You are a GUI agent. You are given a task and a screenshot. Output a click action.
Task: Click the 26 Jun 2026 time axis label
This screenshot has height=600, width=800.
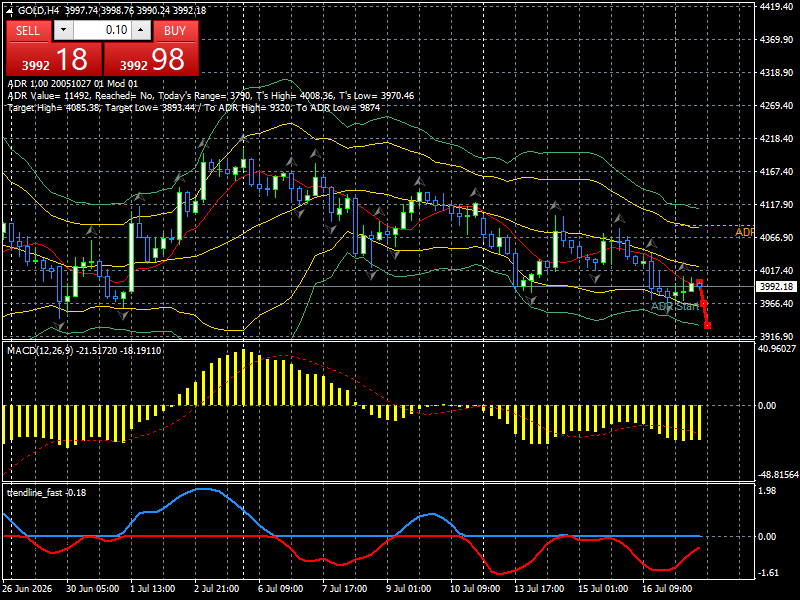click(28, 589)
